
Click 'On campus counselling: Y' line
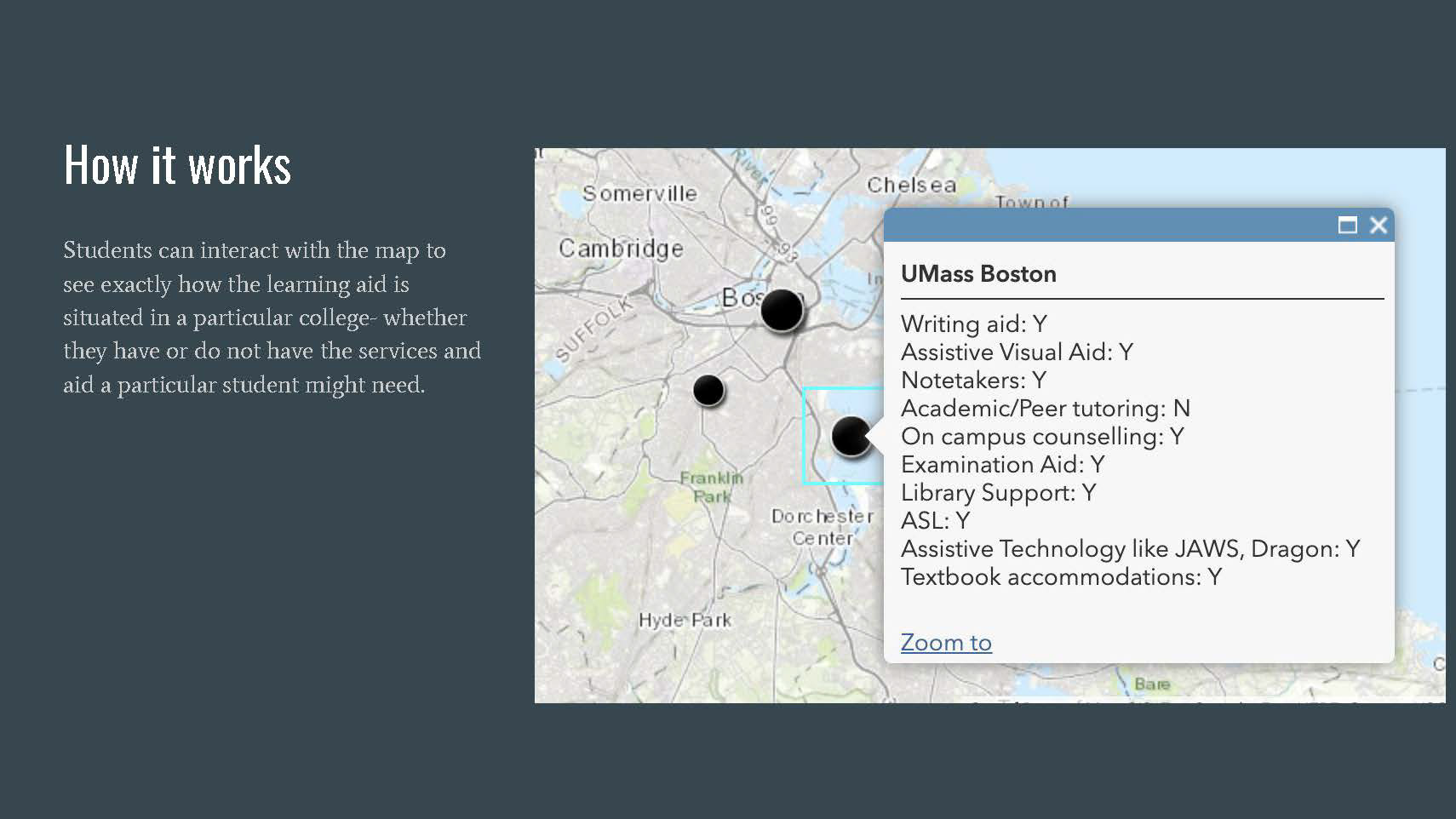1043,437
